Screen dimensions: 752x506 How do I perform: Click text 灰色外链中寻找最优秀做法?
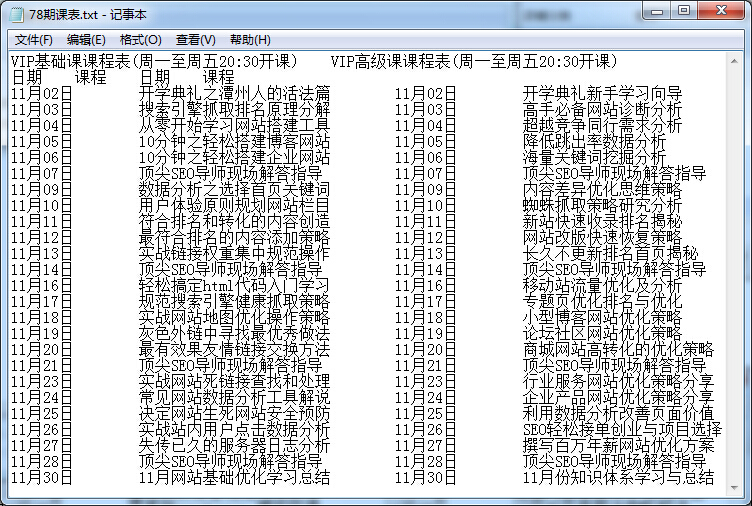coord(234,333)
